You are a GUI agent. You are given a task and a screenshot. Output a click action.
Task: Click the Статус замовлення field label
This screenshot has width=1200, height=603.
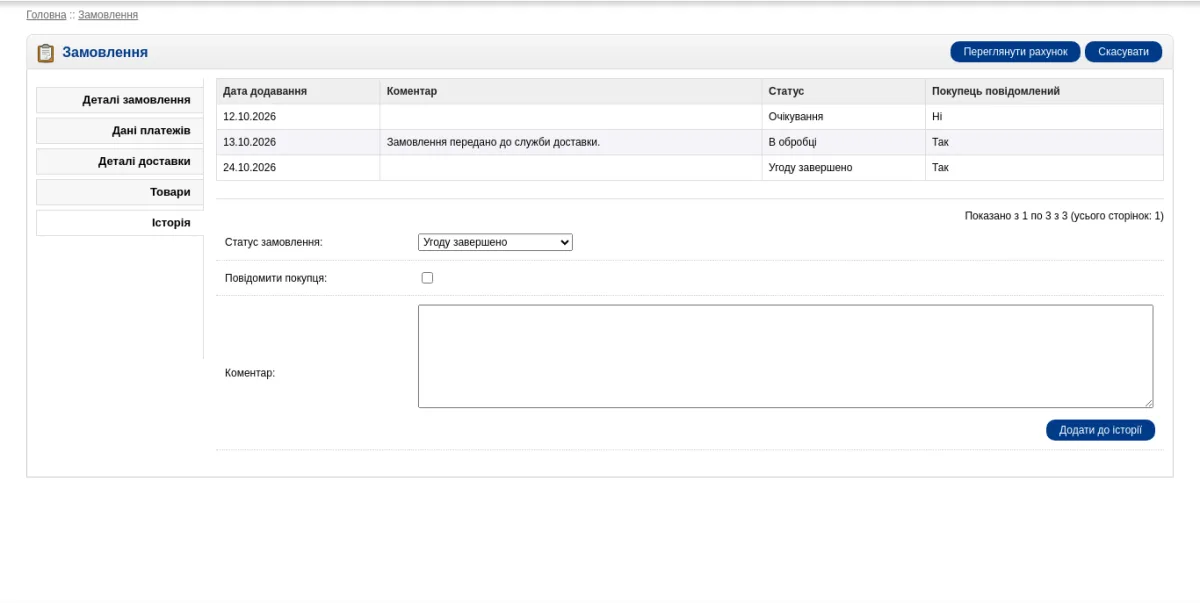274,242
